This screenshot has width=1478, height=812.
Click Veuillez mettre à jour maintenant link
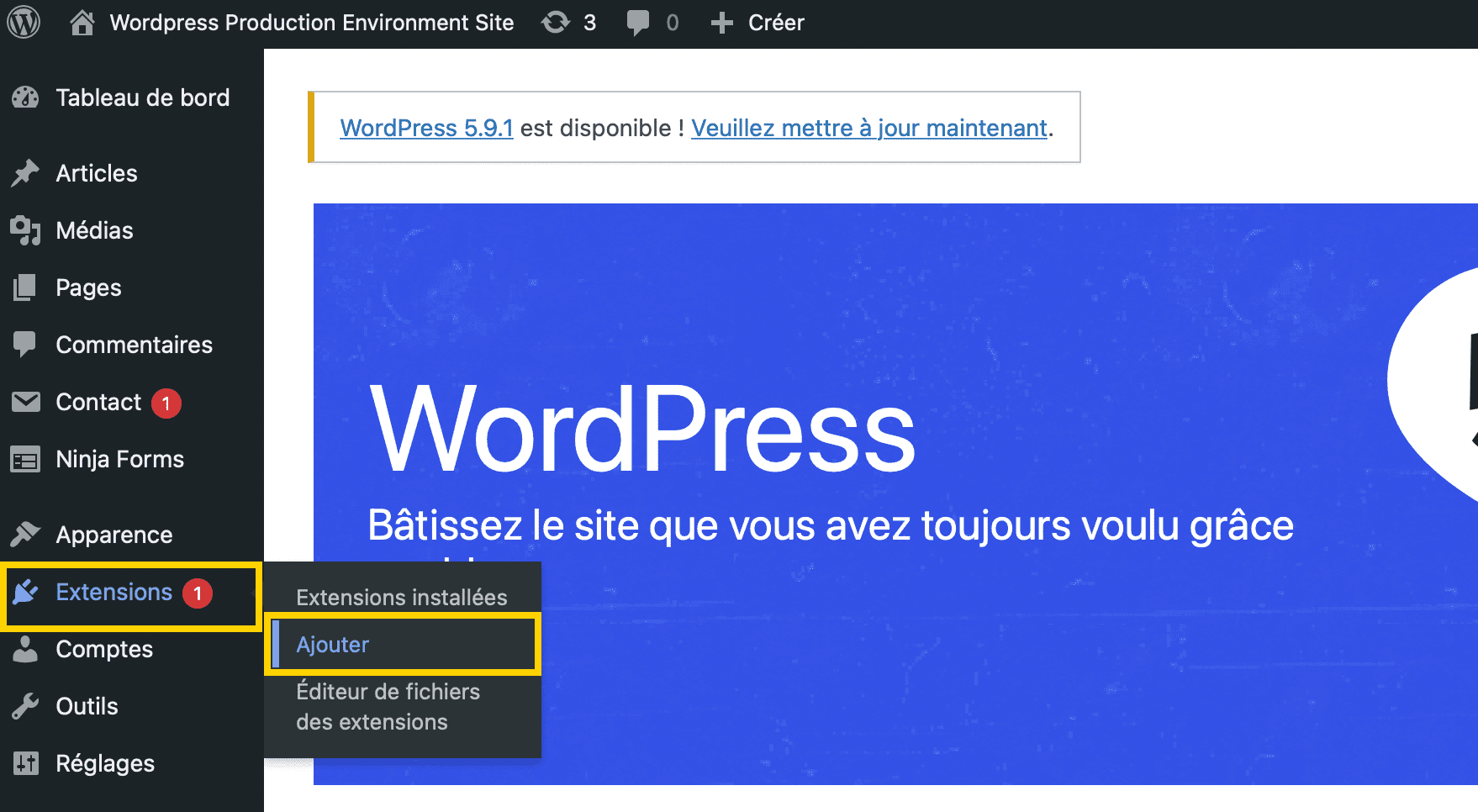869,128
